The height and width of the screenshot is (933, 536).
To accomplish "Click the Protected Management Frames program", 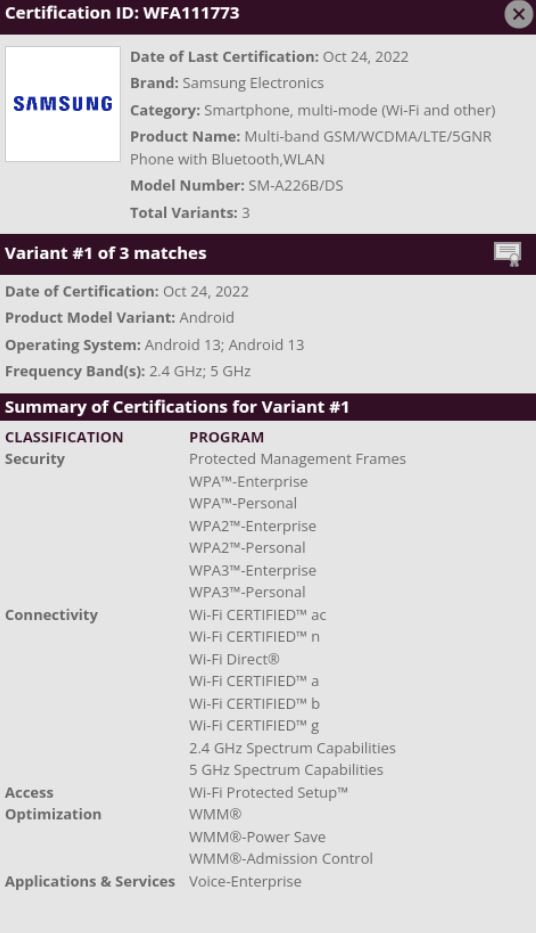I will tap(297, 459).
